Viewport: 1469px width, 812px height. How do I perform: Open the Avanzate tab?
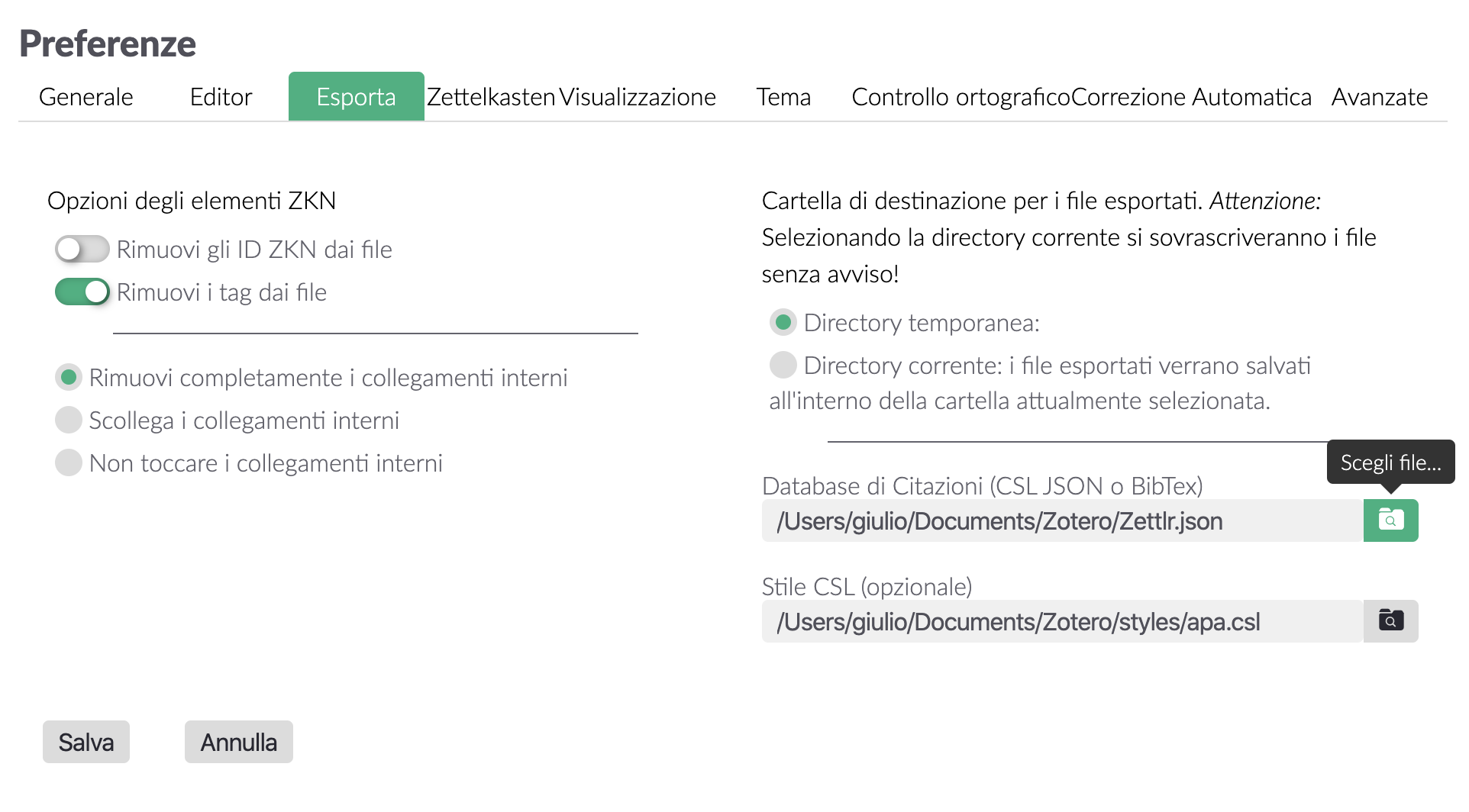pos(1379,97)
